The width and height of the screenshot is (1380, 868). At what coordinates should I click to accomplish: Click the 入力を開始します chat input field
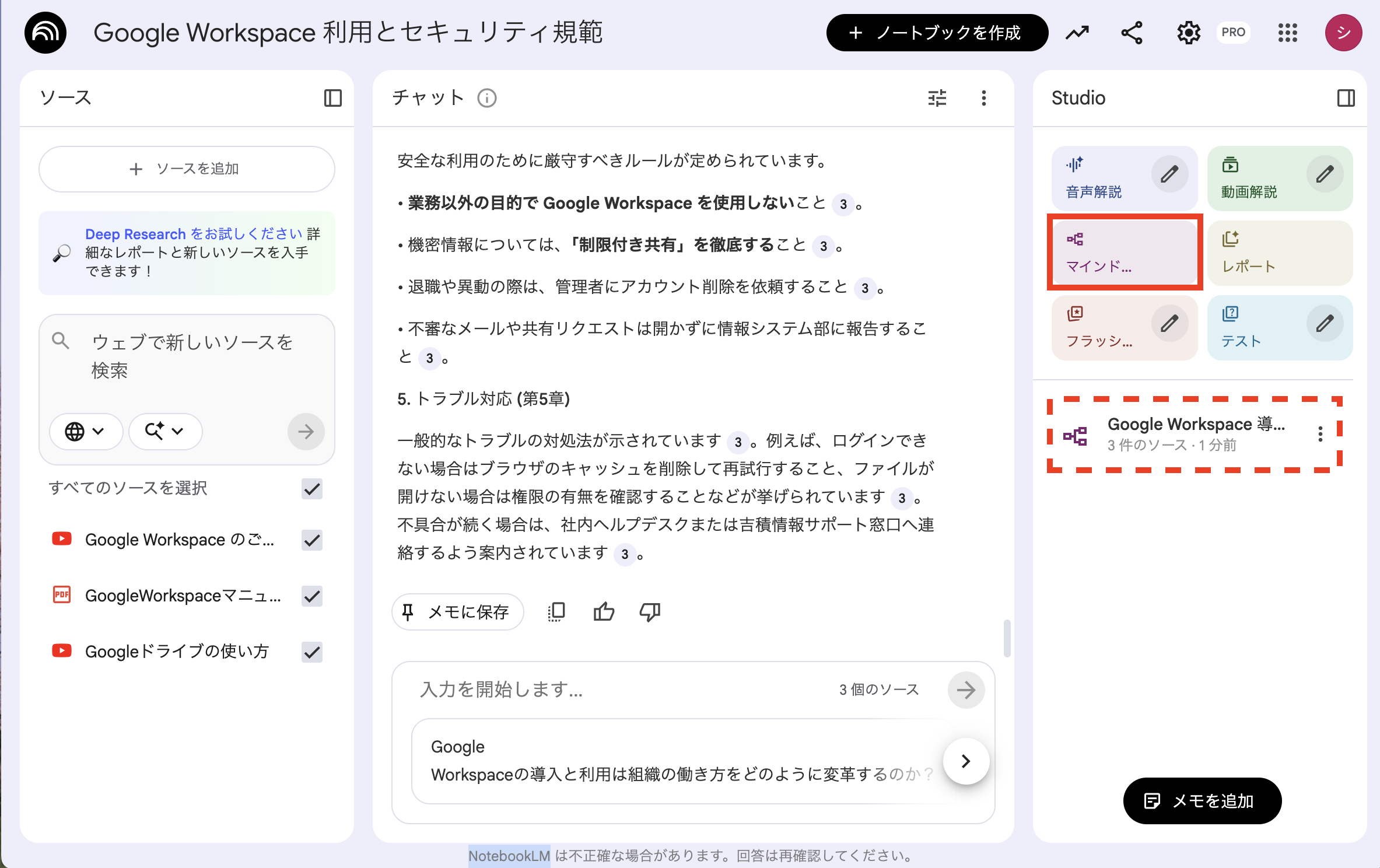[x=583, y=689]
